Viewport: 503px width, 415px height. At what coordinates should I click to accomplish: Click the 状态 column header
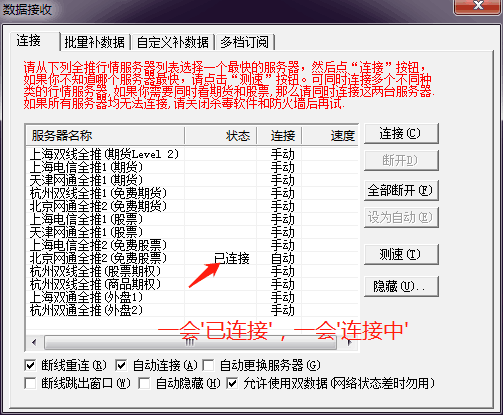pyautogui.click(x=221, y=135)
